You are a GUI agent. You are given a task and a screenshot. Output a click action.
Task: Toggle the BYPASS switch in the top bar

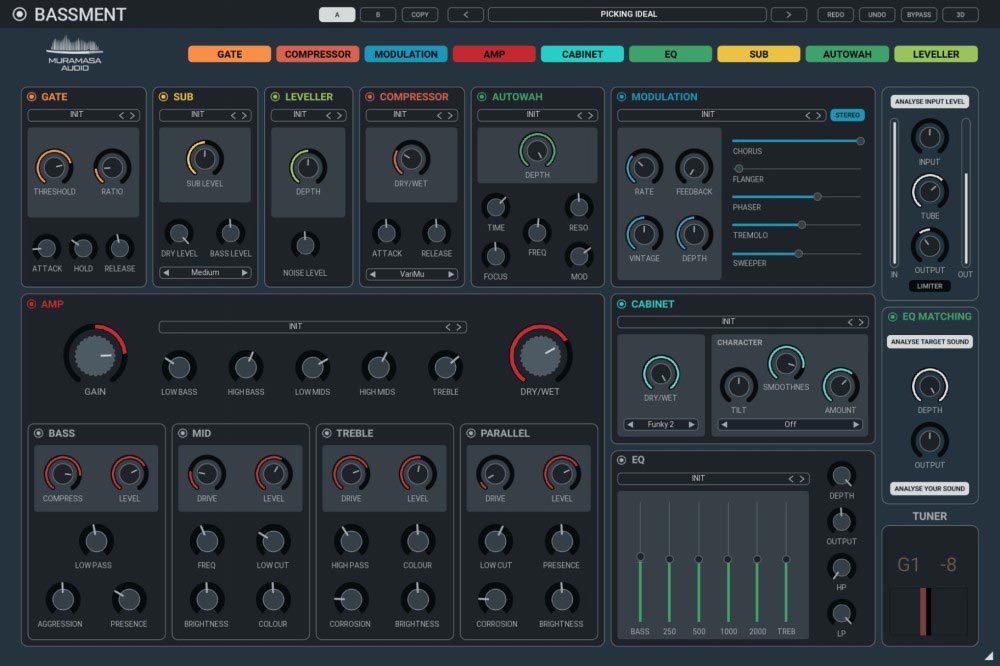[x=919, y=14]
